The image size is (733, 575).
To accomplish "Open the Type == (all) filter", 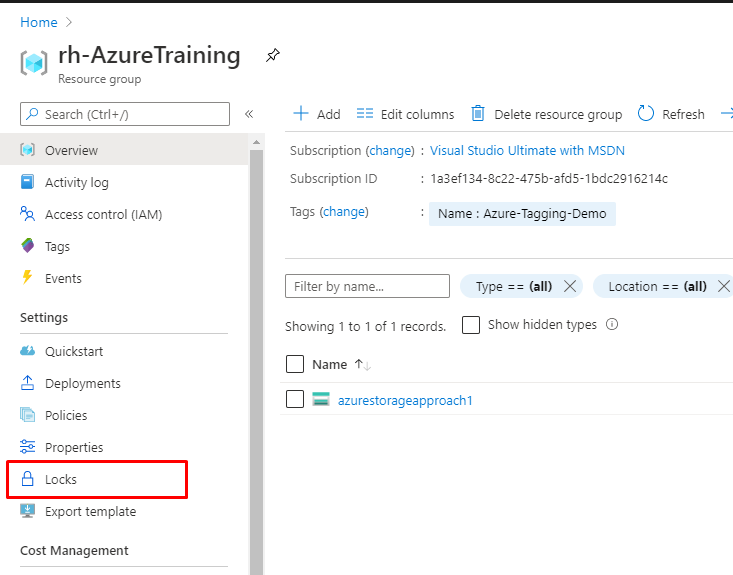I will coord(513,286).
